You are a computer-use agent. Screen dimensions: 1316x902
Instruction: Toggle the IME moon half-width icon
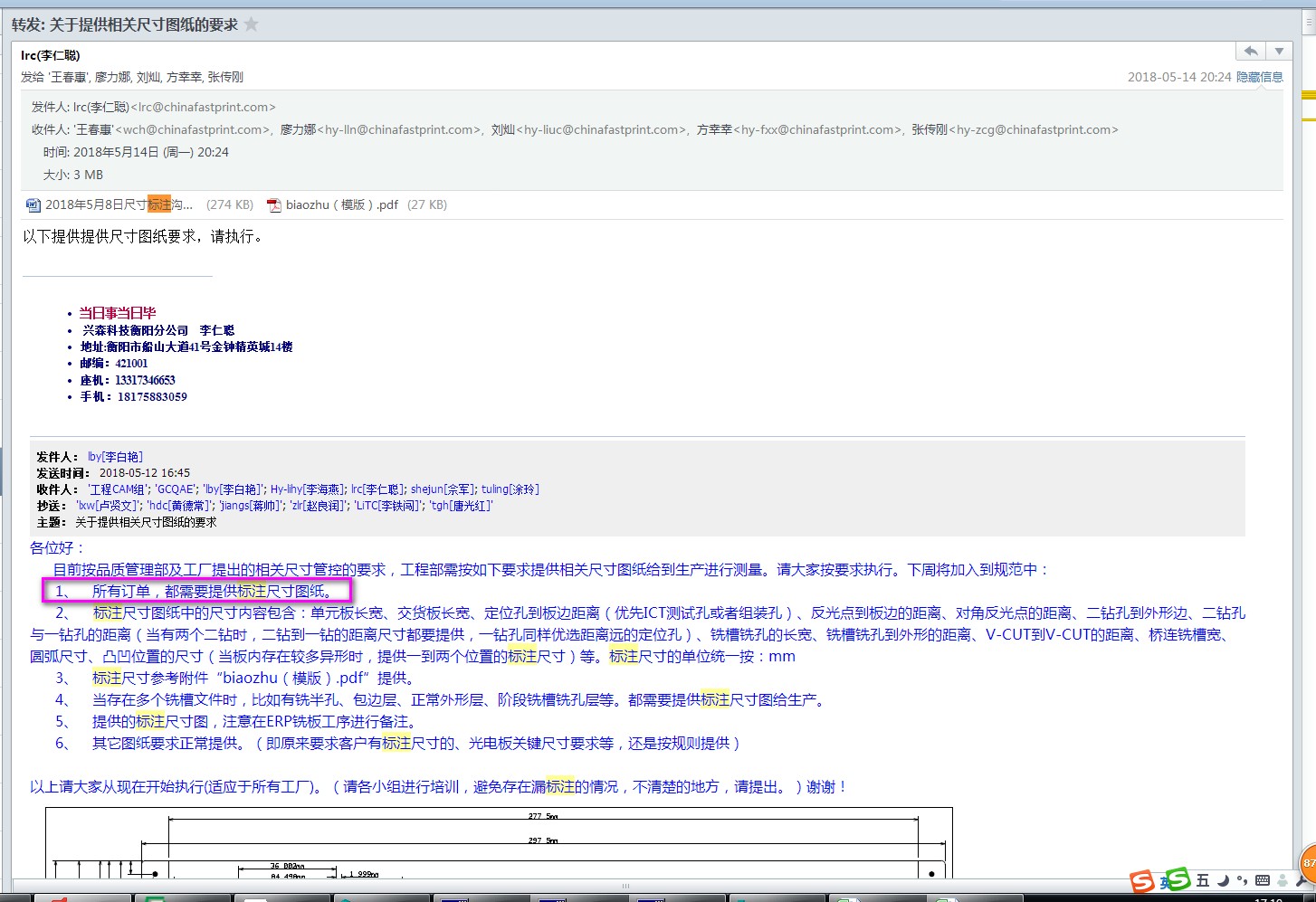[1223, 880]
